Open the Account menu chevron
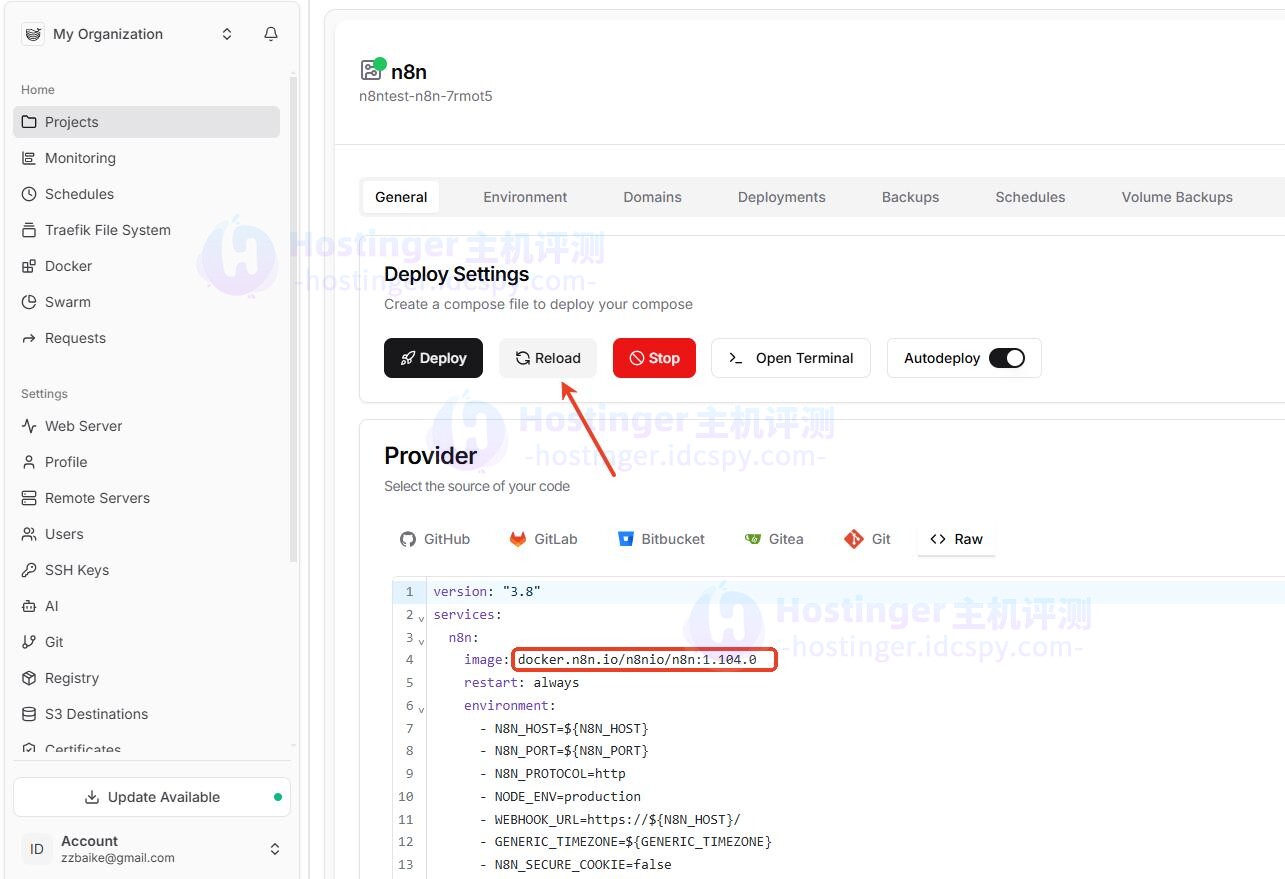This screenshot has width=1285, height=879. 275,849
